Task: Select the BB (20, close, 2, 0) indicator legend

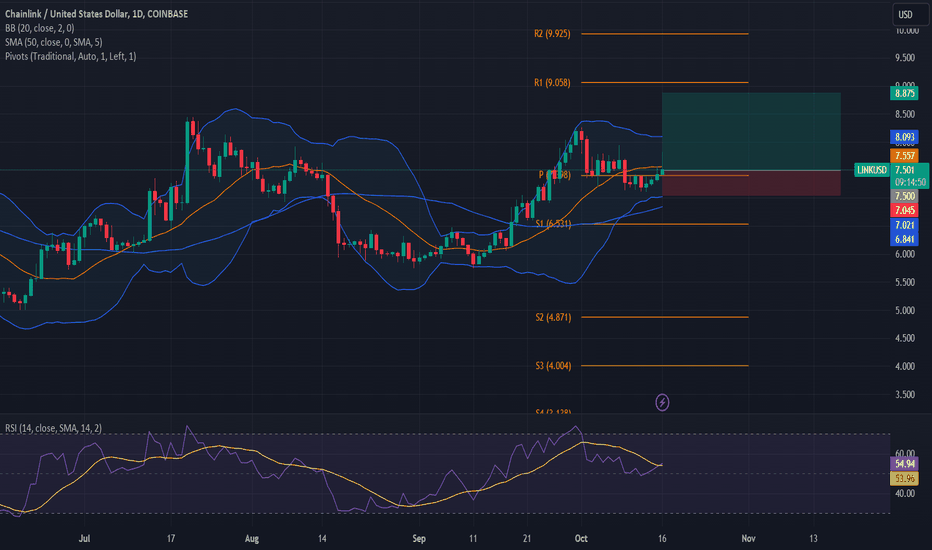Action: click(40, 28)
